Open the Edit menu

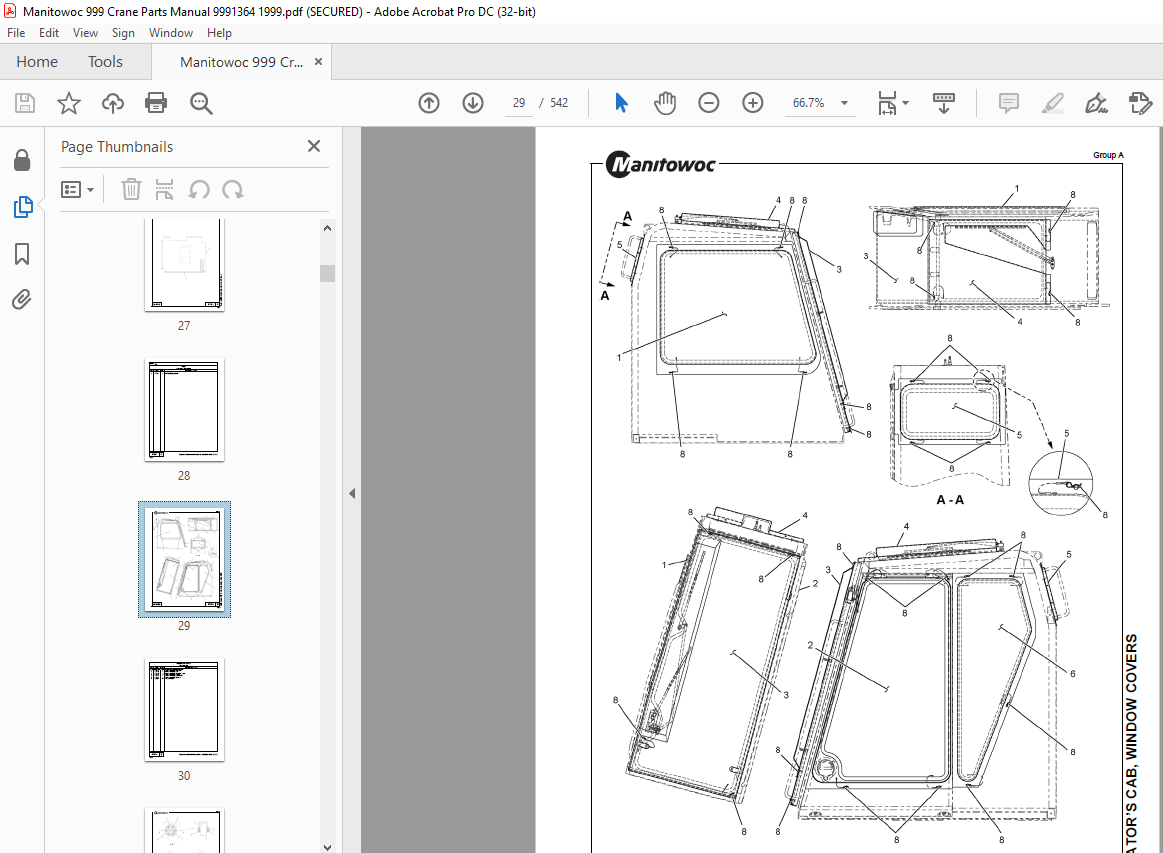(x=49, y=33)
